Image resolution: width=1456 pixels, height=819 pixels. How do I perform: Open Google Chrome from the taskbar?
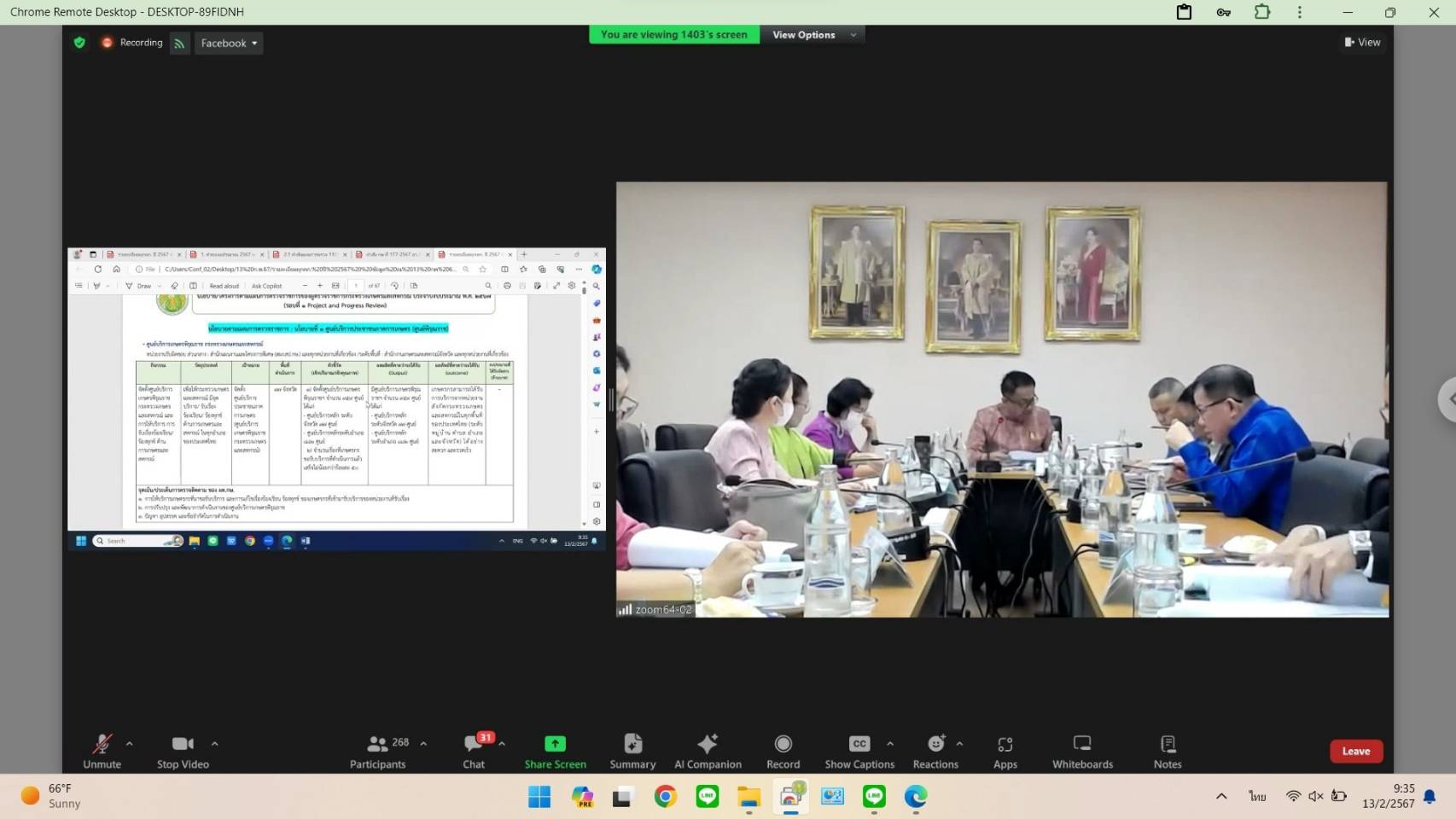666,797
